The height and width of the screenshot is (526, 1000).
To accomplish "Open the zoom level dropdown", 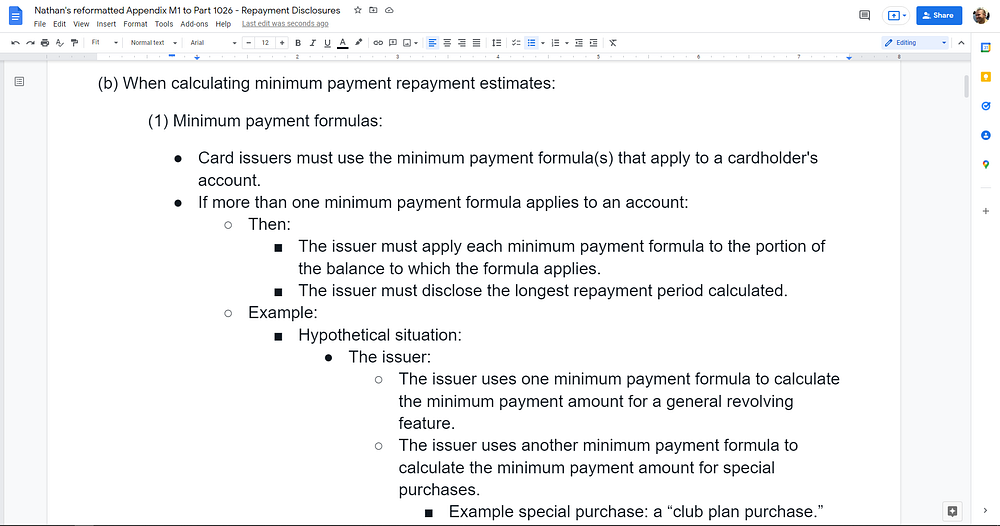I will [x=105, y=43].
